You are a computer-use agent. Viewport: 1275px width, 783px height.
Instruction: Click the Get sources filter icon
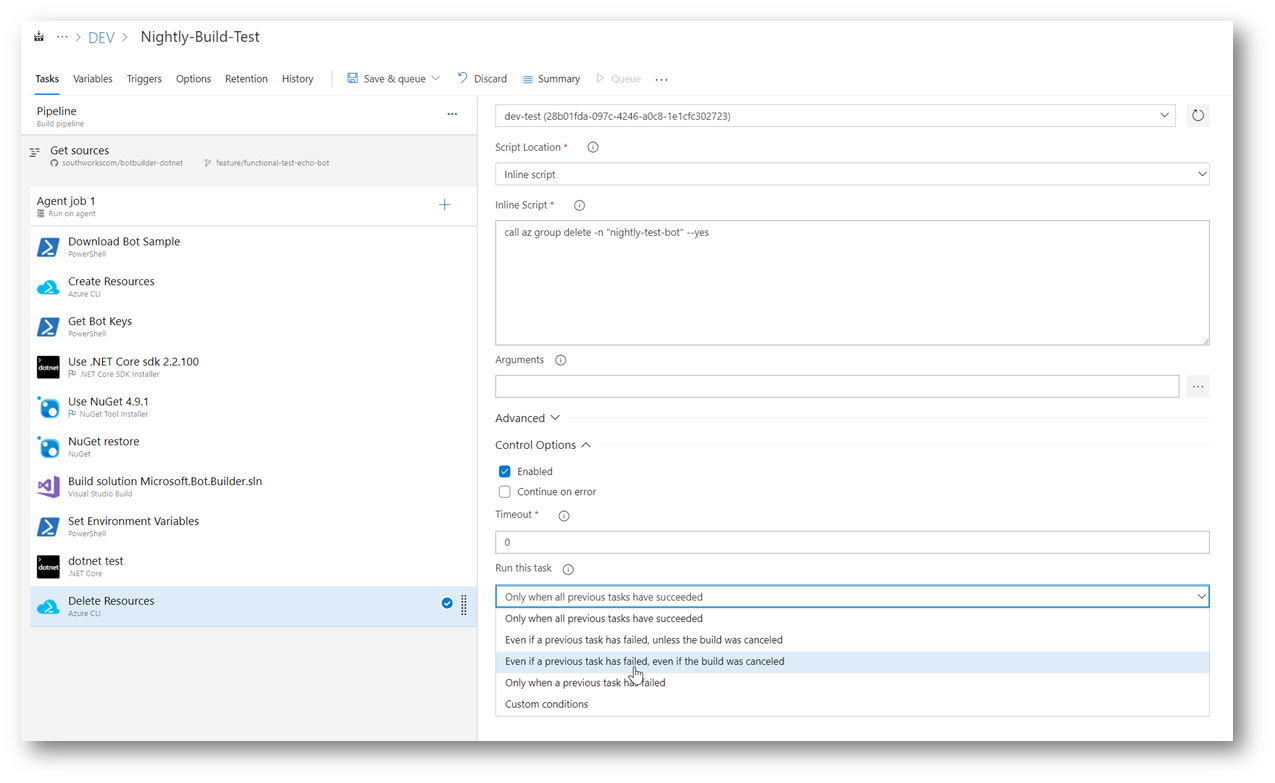pos(35,153)
